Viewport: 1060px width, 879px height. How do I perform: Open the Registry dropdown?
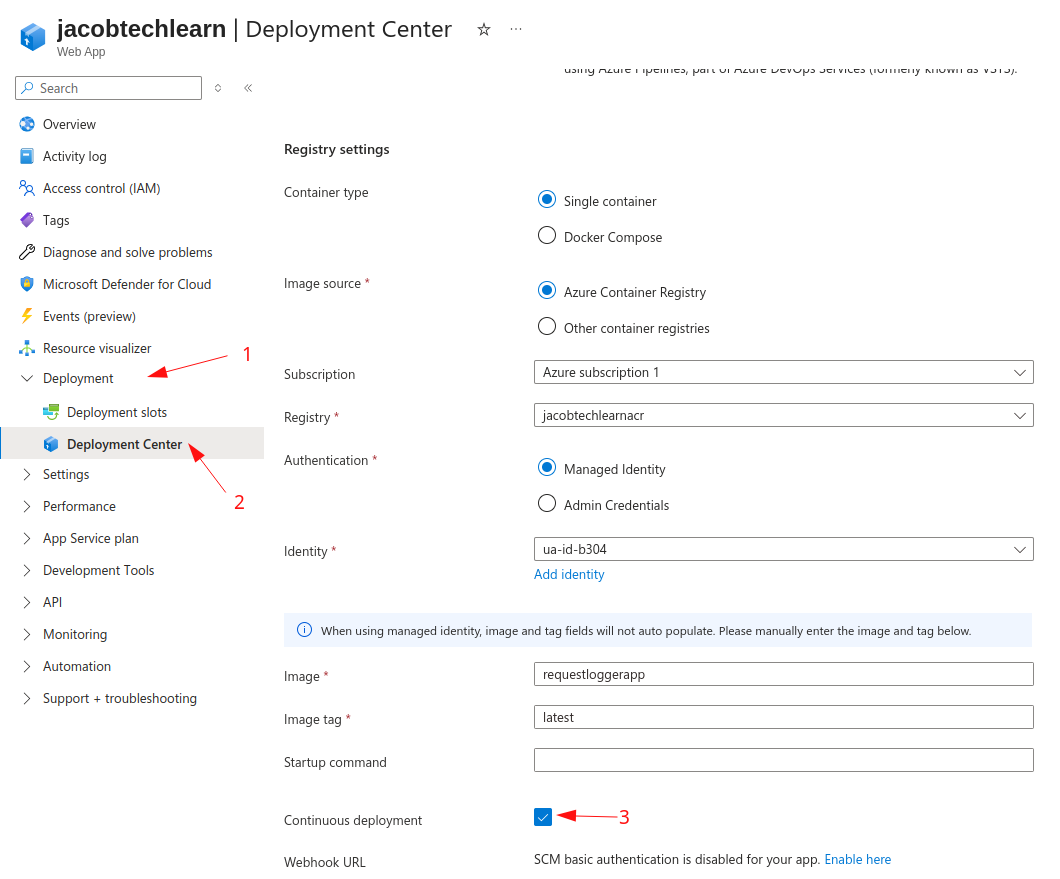click(783, 415)
